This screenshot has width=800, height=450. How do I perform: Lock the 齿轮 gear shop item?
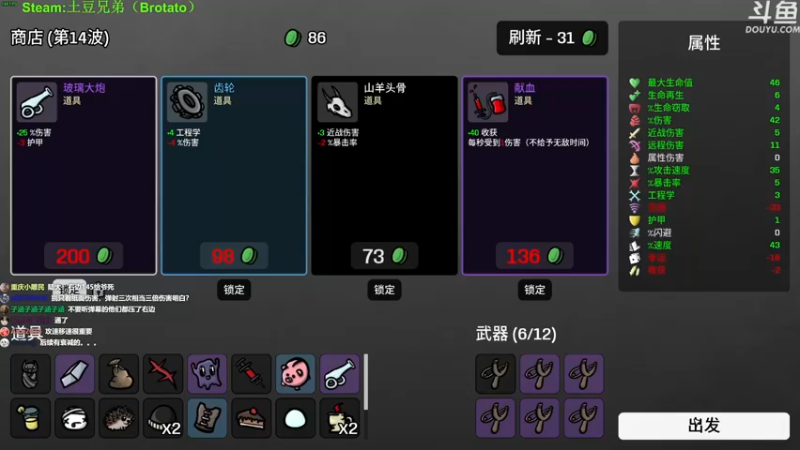click(x=234, y=290)
